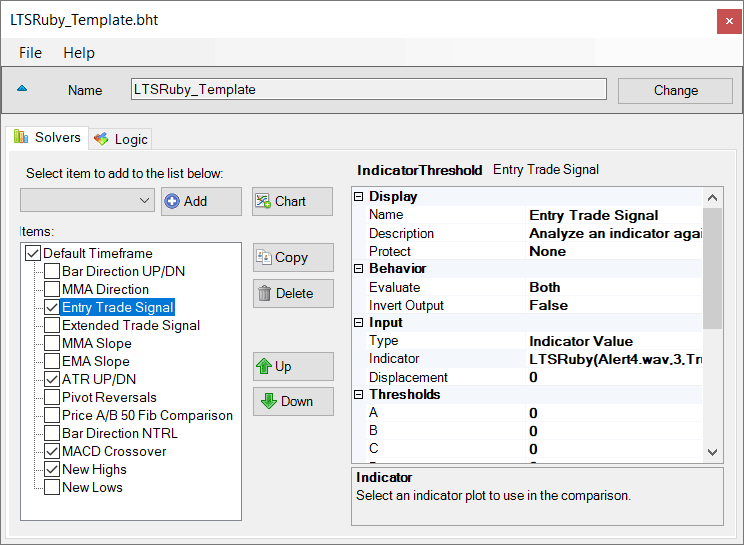
Task: Collapse the Thresholds property section
Action: (360, 395)
